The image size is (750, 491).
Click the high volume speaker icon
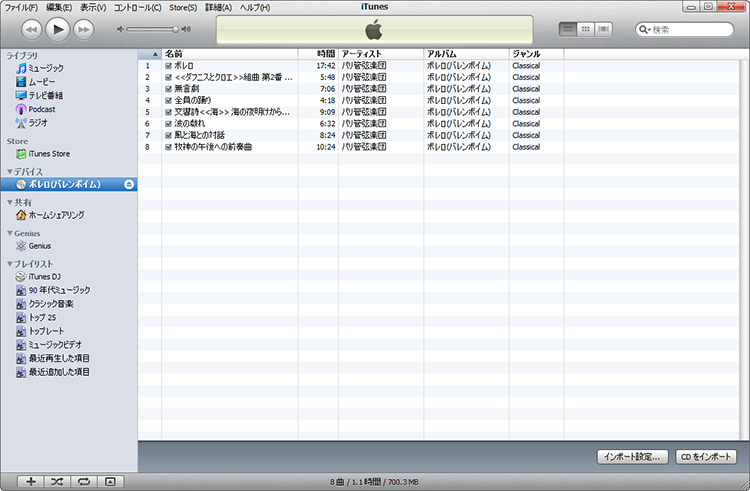click(186, 30)
